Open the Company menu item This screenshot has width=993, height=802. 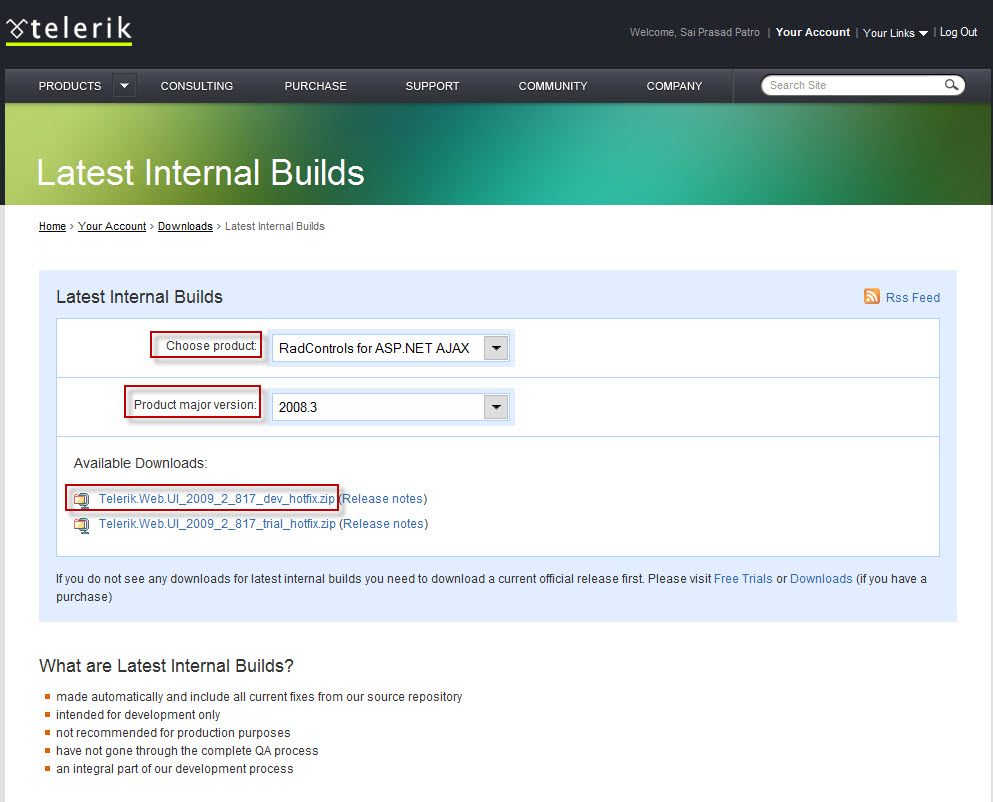pyautogui.click(x=674, y=86)
